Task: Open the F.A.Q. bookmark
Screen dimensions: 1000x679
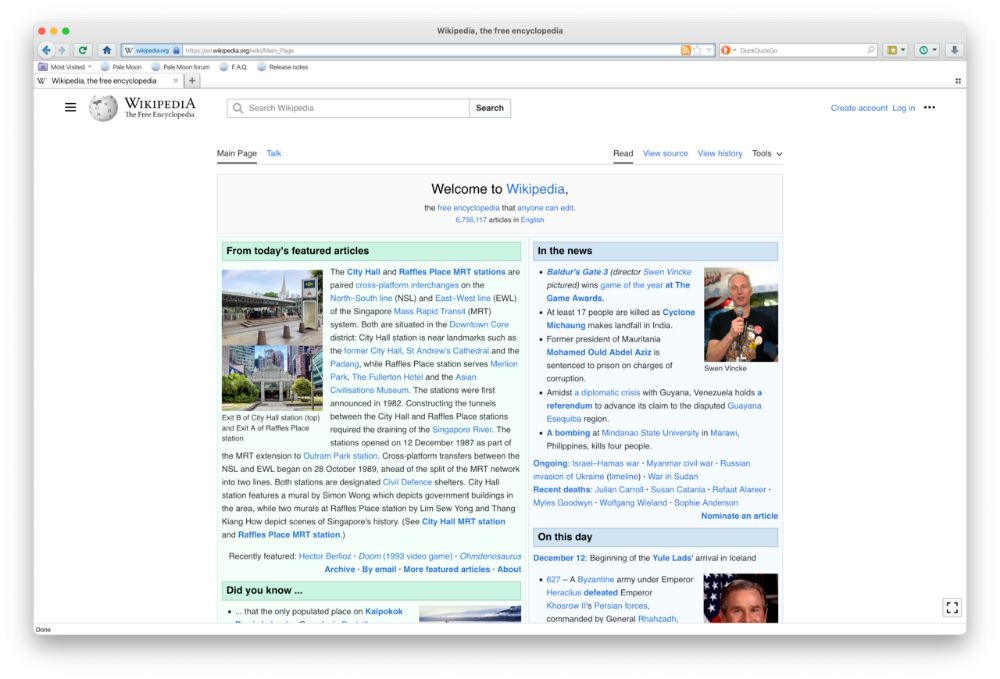Action: coord(233,67)
